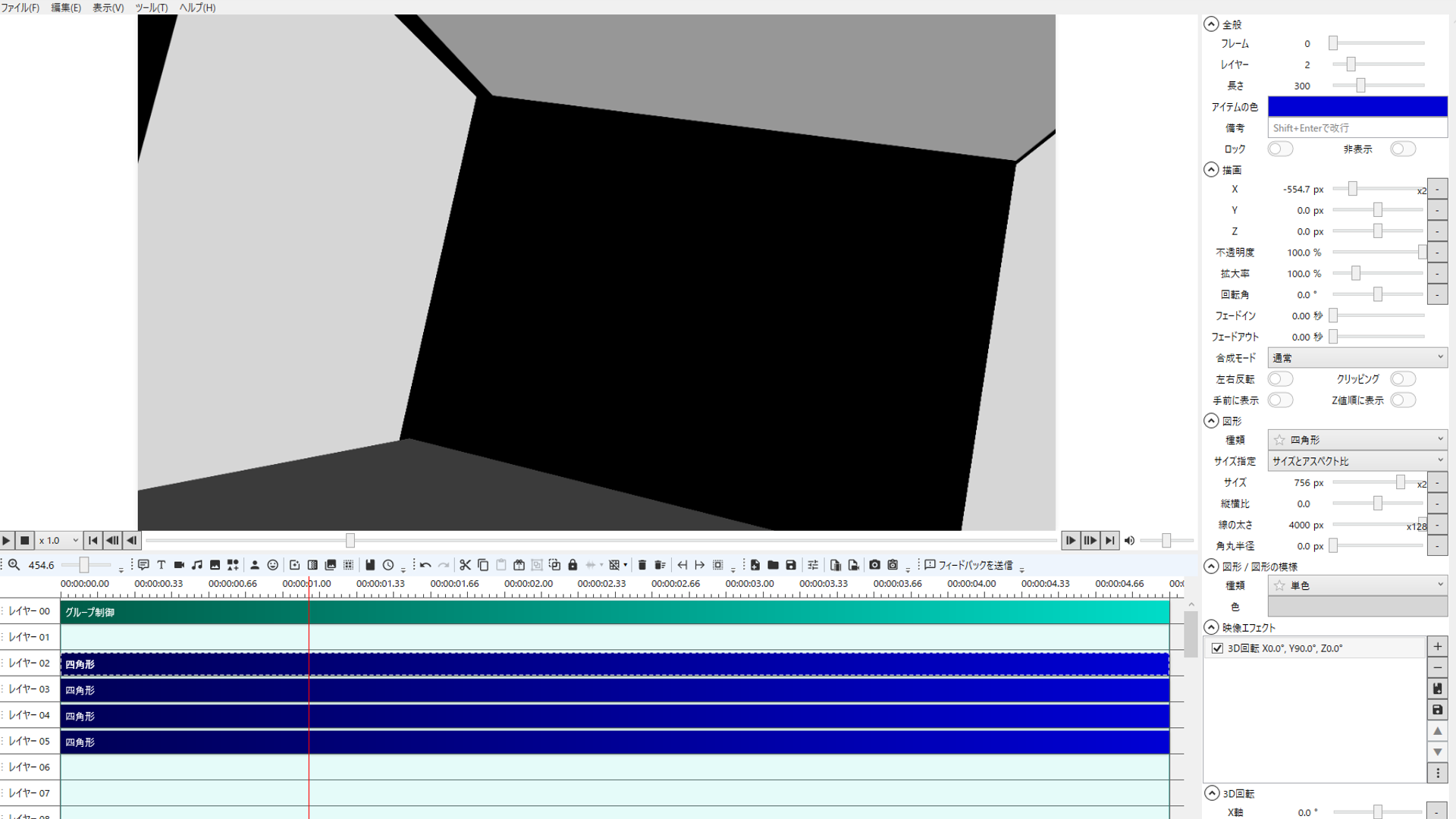This screenshot has width=1456, height=819.
Task: Click the 備考 note input field
Action: tap(1357, 128)
